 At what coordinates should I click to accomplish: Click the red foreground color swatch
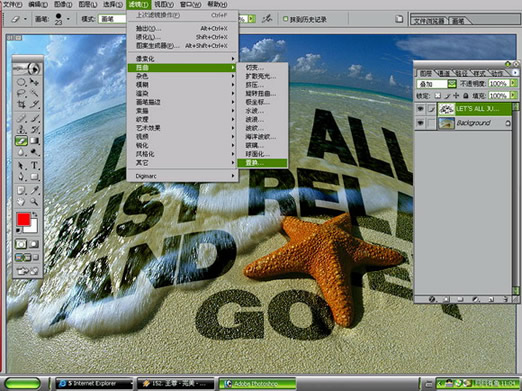(23, 219)
